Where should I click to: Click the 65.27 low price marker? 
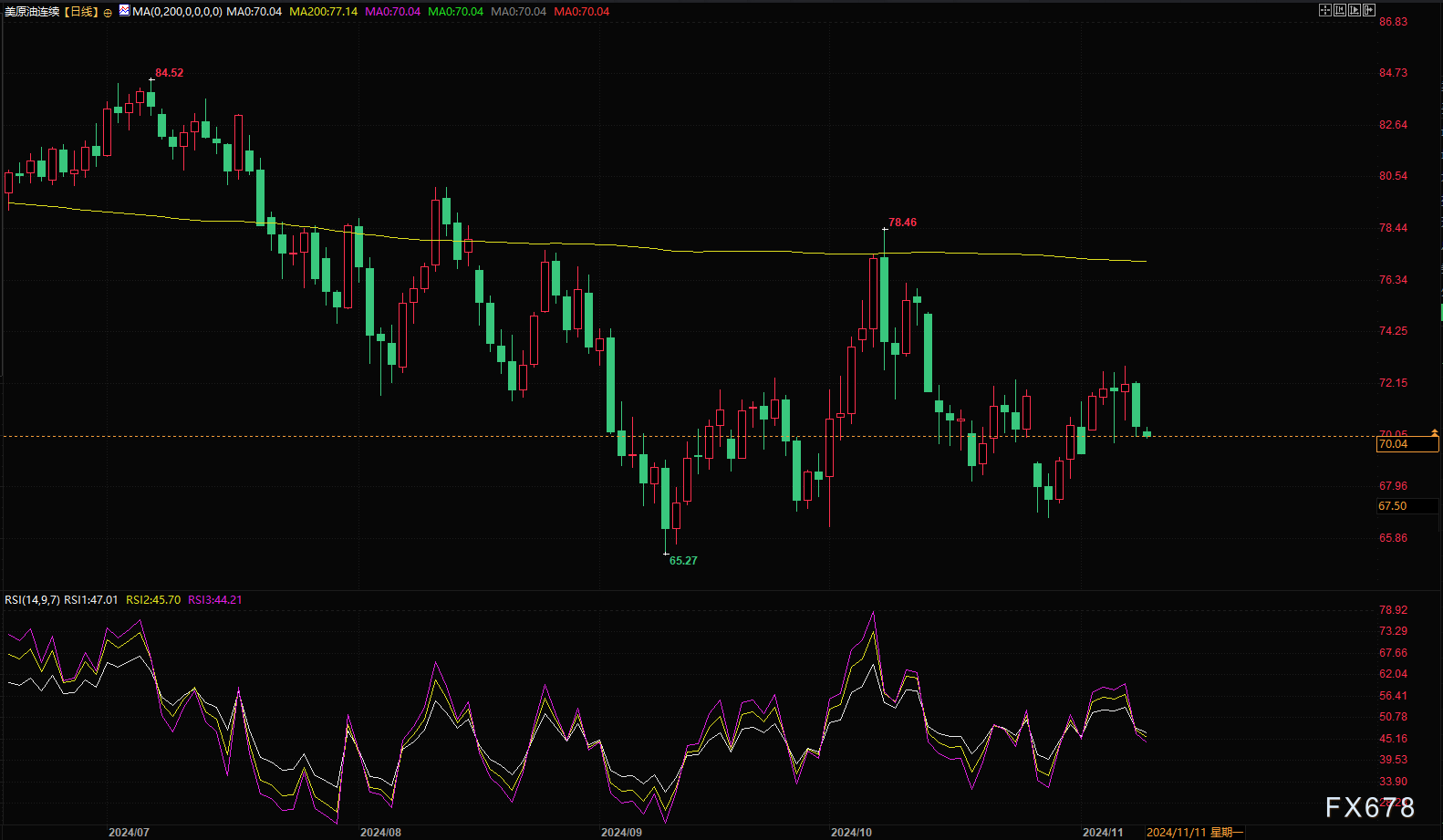(682, 561)
